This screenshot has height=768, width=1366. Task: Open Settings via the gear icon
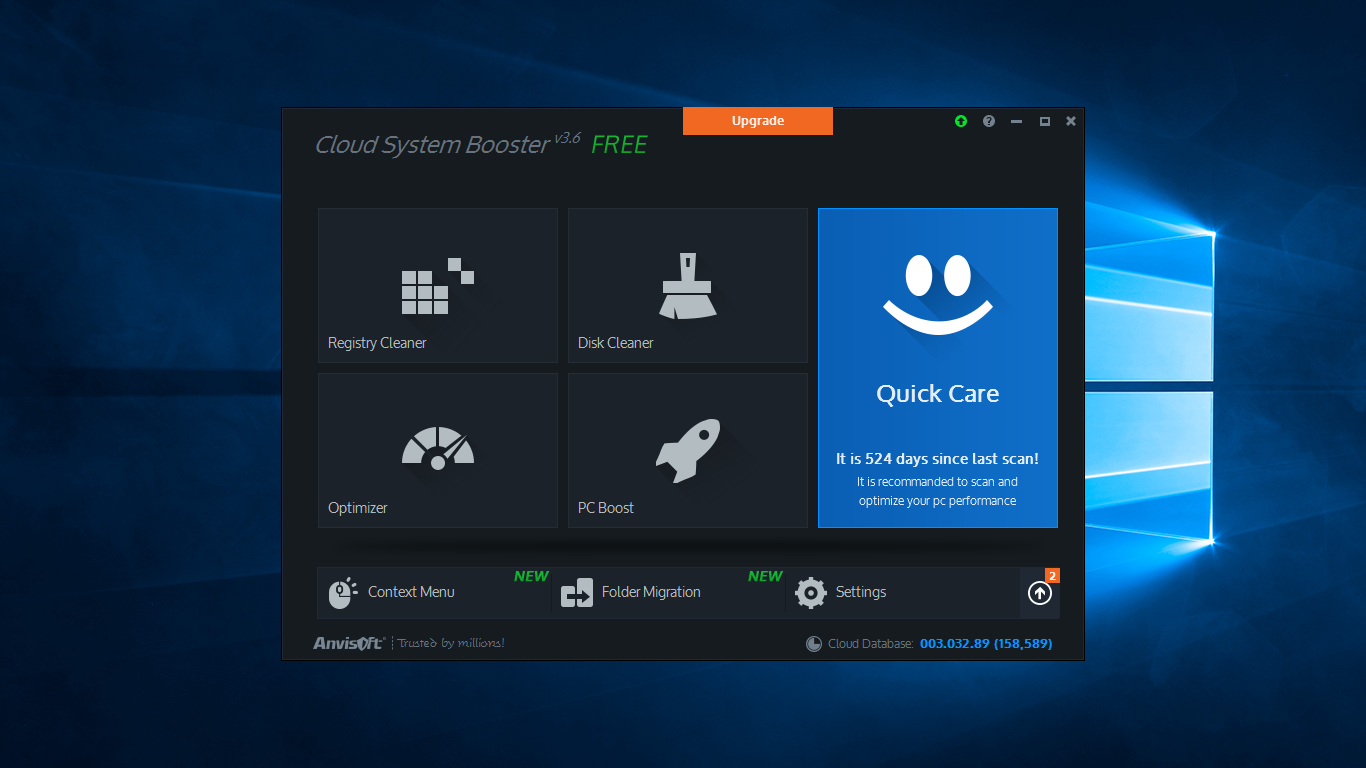point(811,593)
